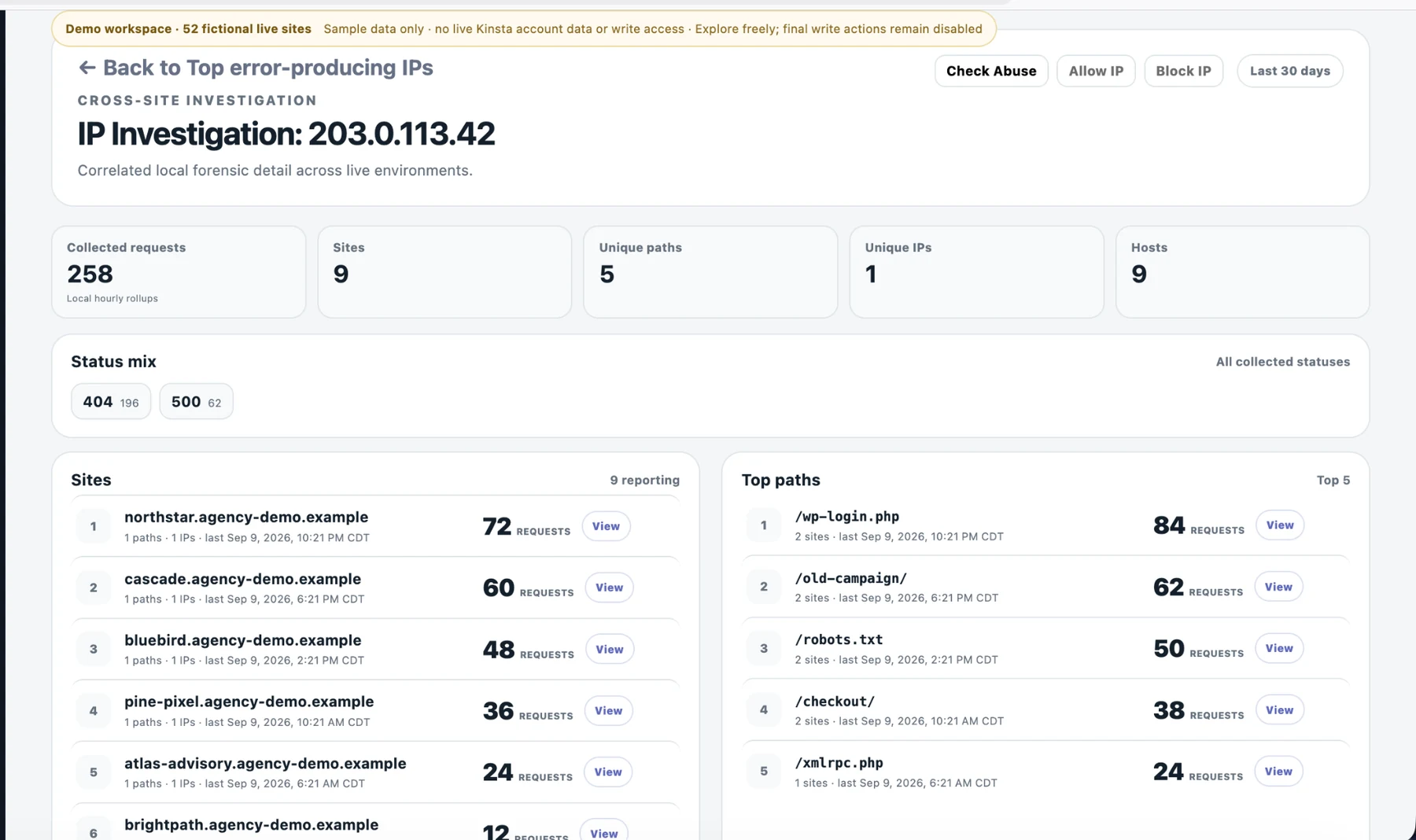Click northstar.agency-demo.example site name
The image size is (1416, 840).
[x=246, y=517]
